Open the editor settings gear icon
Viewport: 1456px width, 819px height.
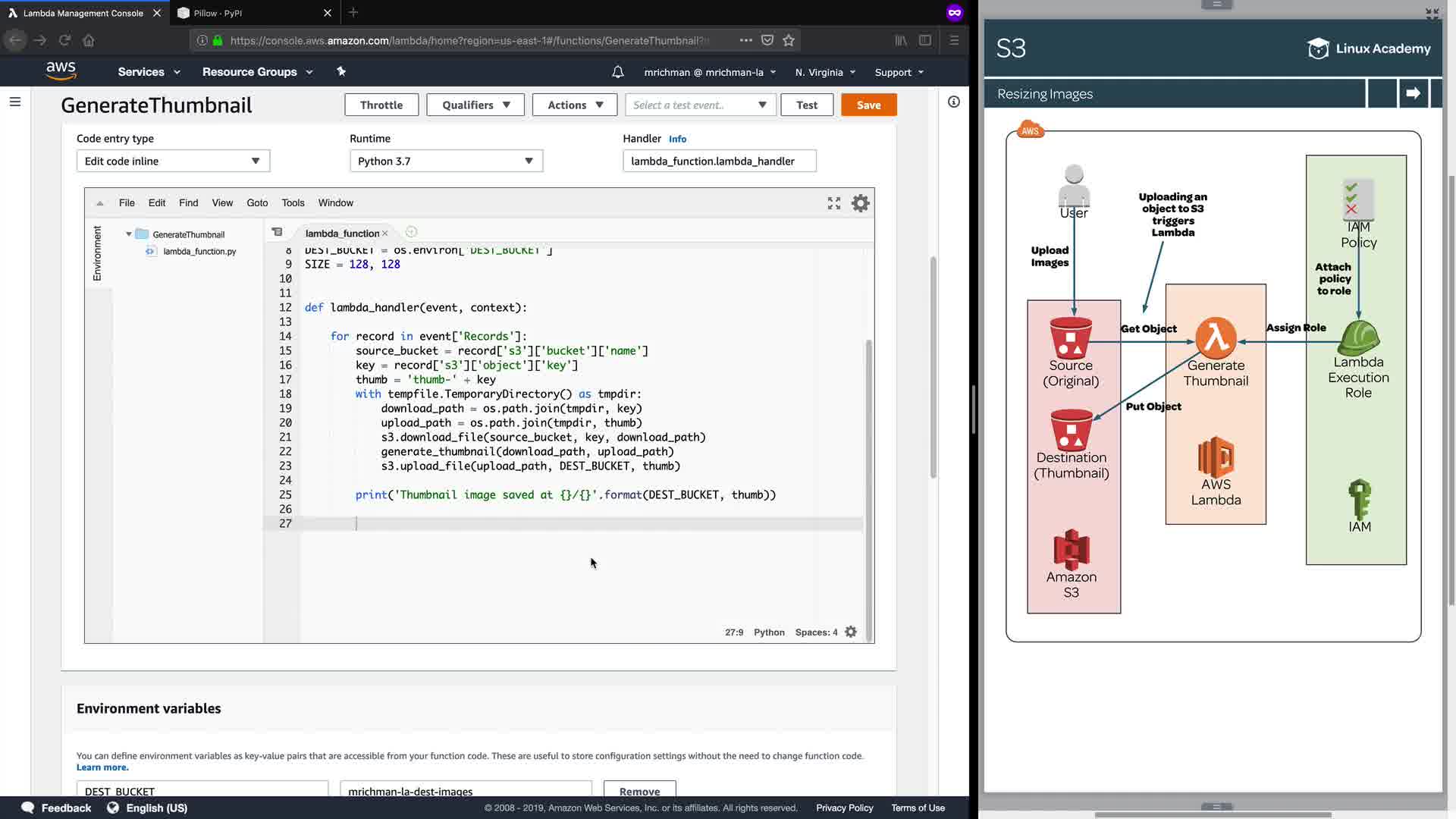pyautogui.click(x=860, y=203)
